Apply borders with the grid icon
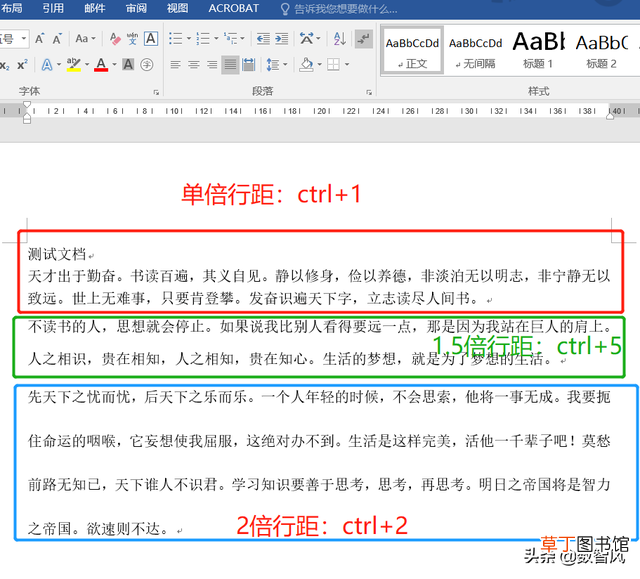Viewport: 640px width, 579px height. [333, 64]
